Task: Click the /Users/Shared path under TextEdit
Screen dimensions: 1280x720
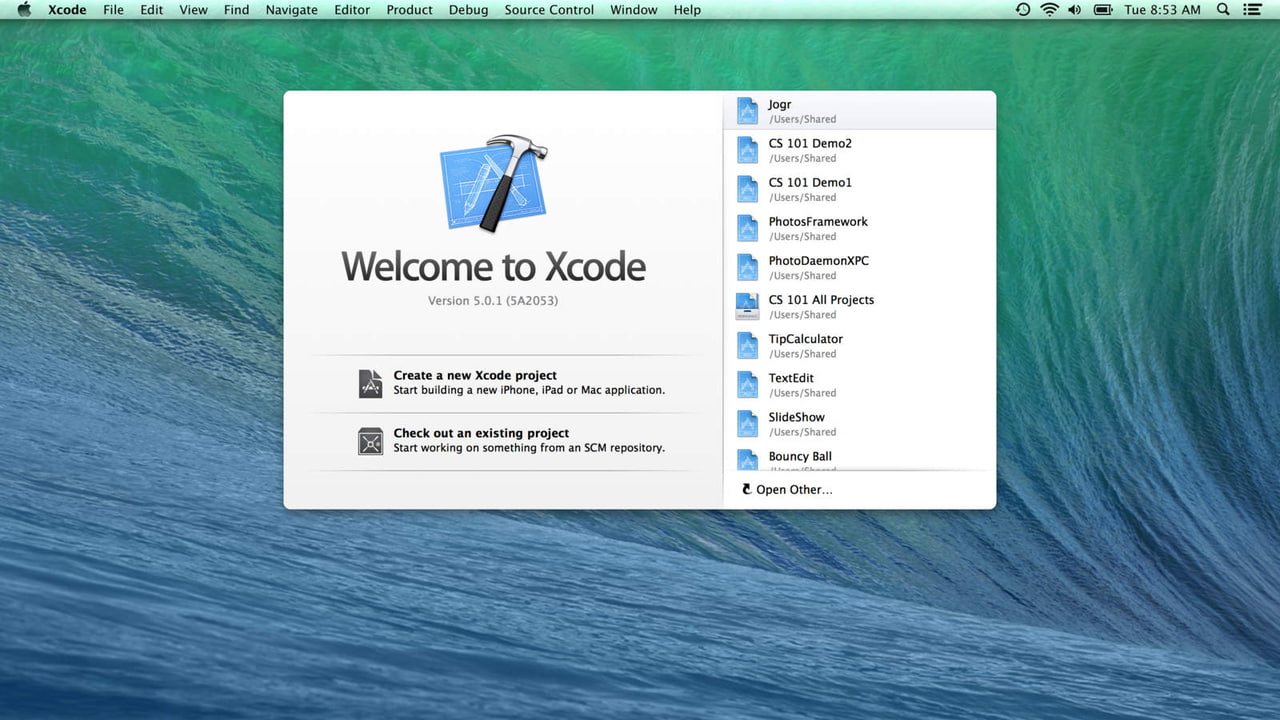Action: [802, 393]
